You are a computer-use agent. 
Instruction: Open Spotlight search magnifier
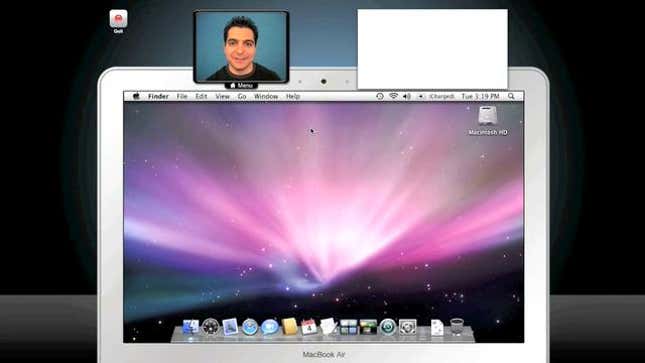coord(511,96)
